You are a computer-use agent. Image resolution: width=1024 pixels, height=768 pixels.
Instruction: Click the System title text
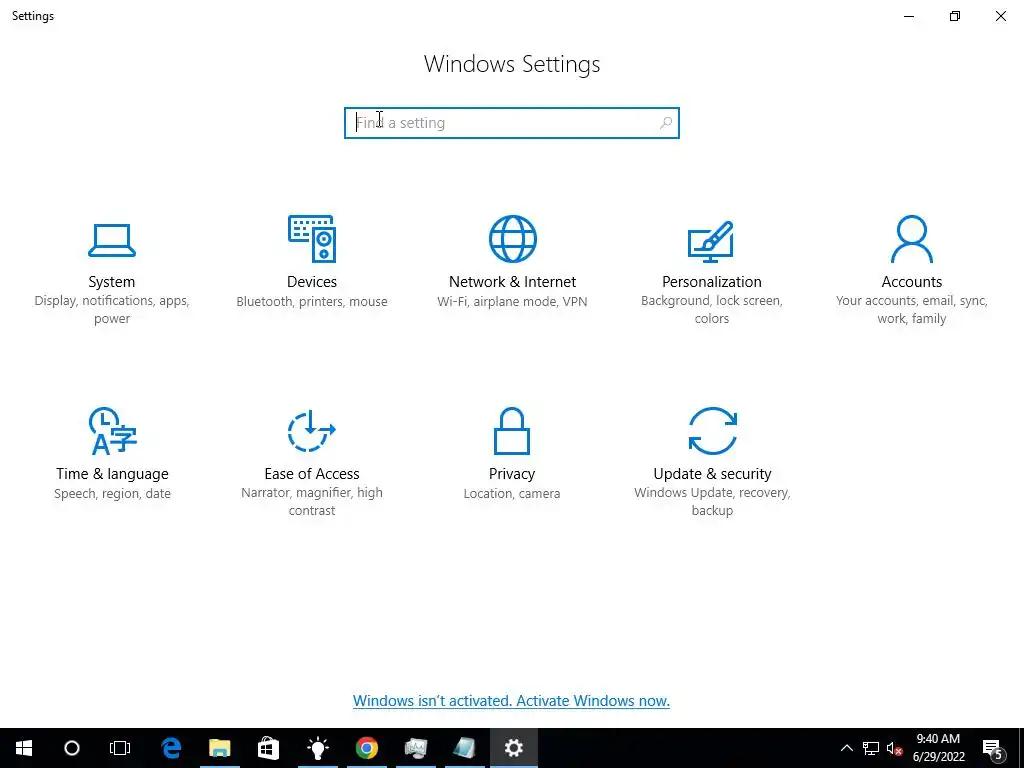112,282
